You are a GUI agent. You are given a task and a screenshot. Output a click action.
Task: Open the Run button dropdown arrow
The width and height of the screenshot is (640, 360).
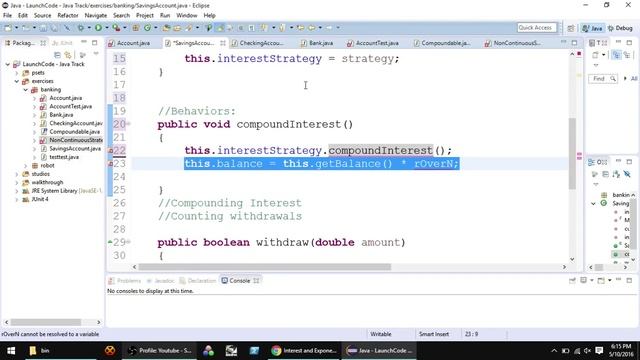107,28
